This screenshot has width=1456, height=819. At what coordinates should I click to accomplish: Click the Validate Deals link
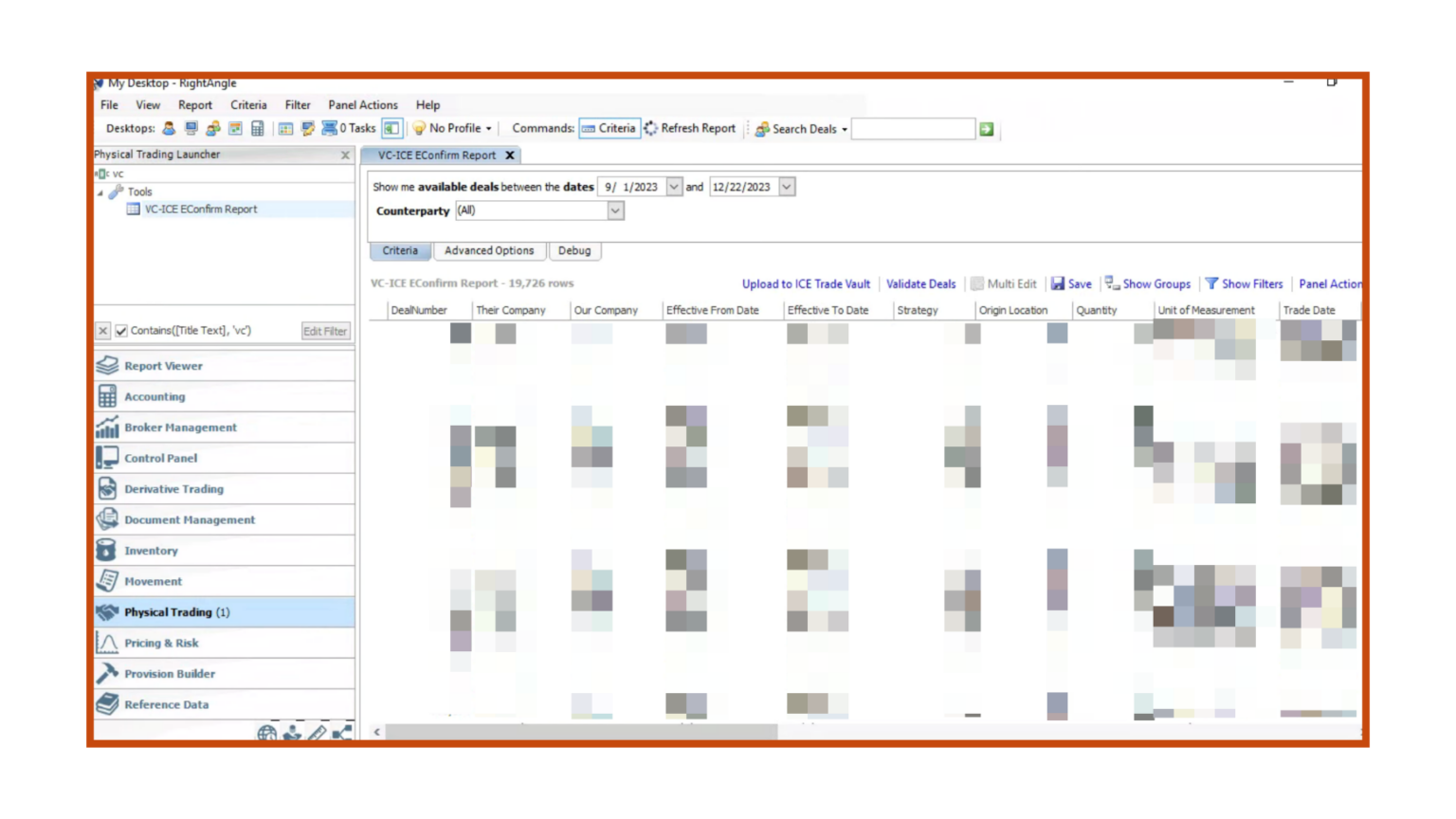[920, 283]
